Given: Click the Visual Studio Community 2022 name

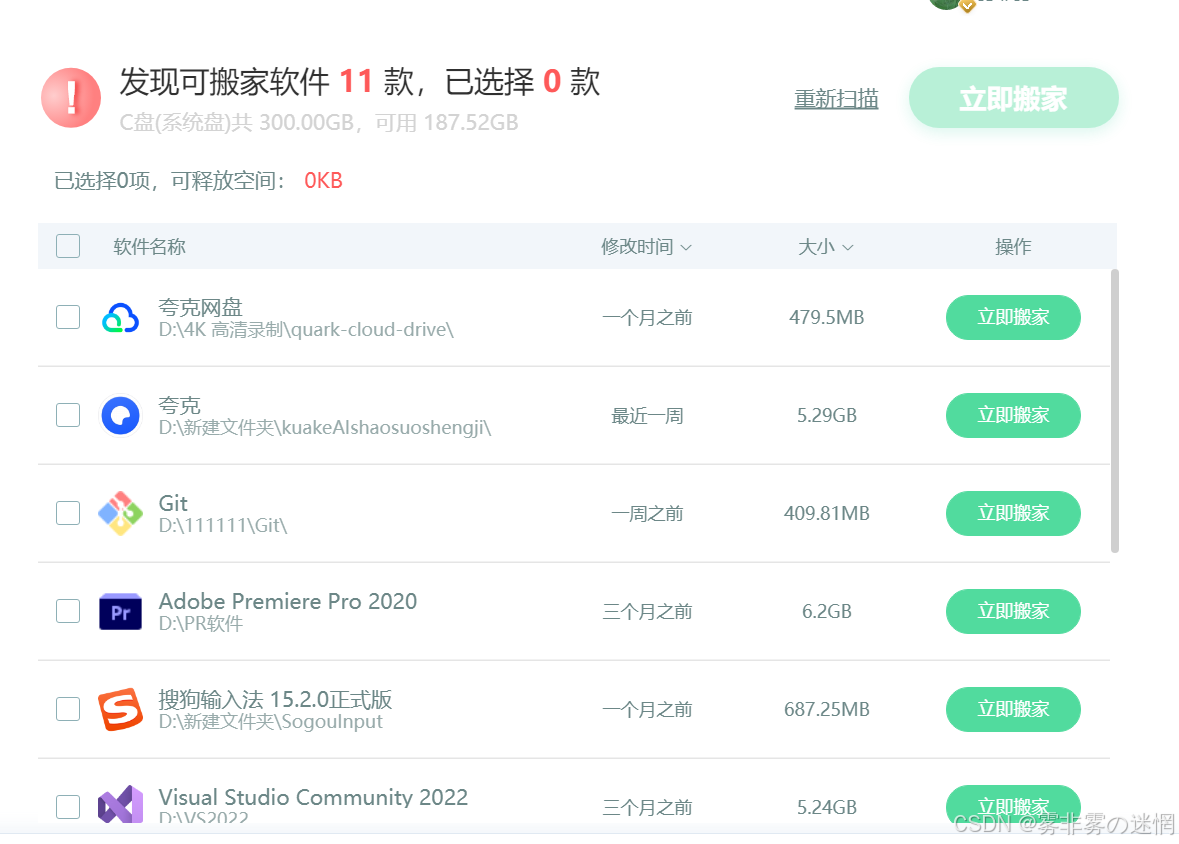Looking at the screenshot, I should 313,797.
